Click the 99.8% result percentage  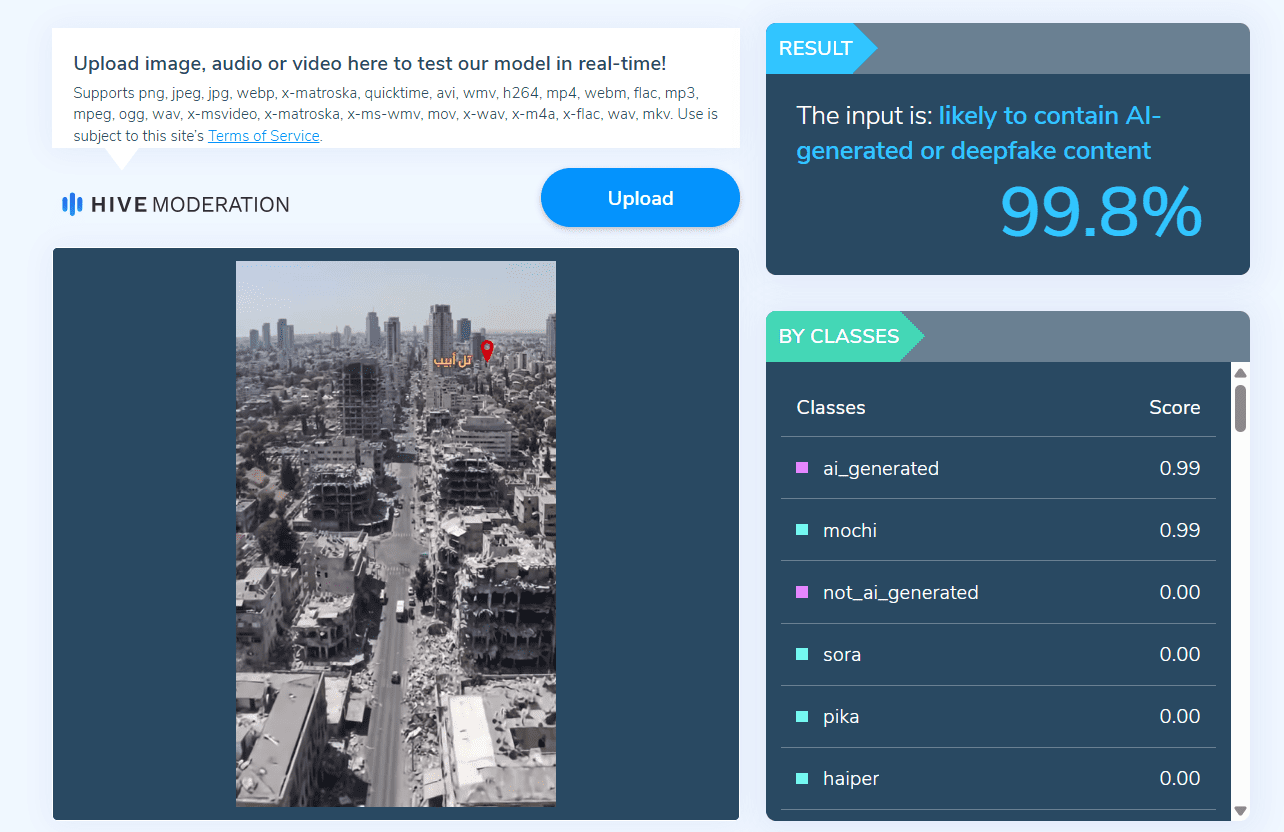[x=1100, y=212]
